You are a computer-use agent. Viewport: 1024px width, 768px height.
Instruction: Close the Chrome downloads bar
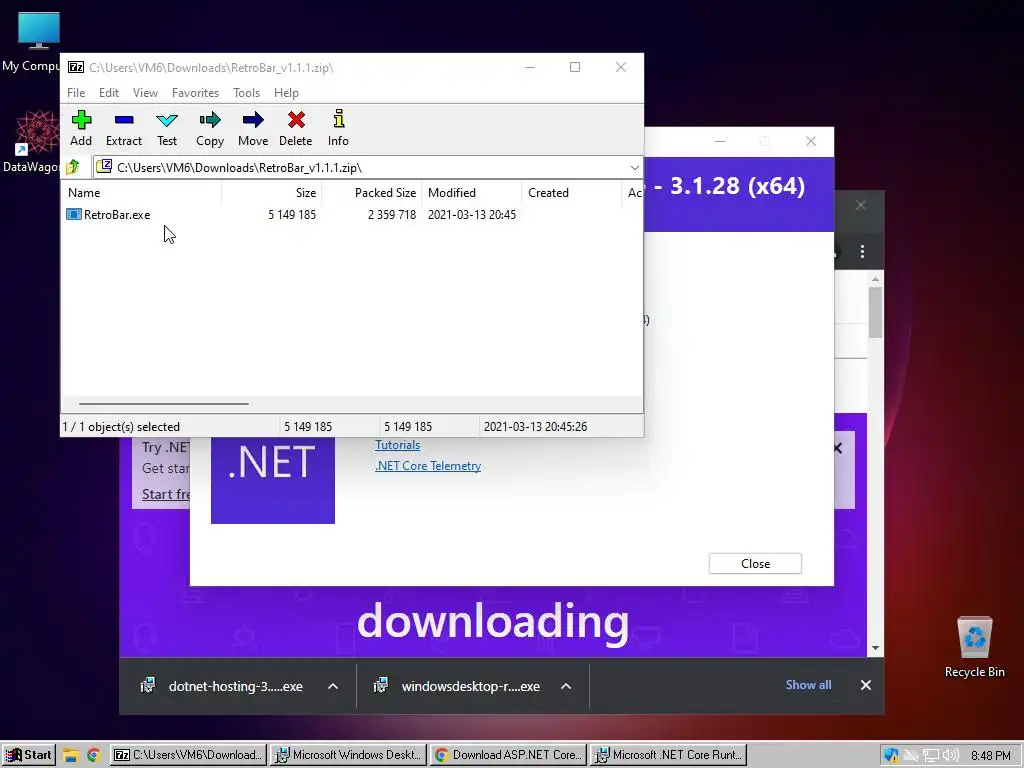(865, 685)
